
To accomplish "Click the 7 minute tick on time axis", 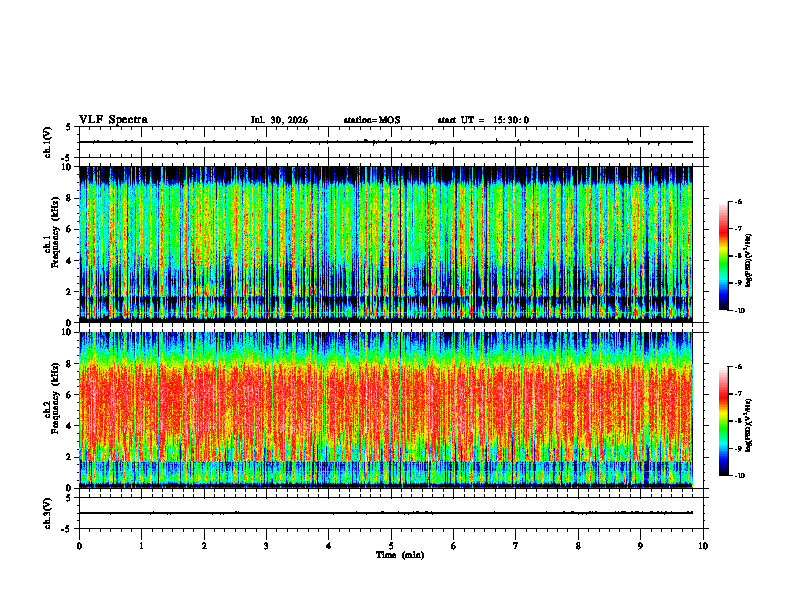I will pyautogui.click(x=516, y=546).
